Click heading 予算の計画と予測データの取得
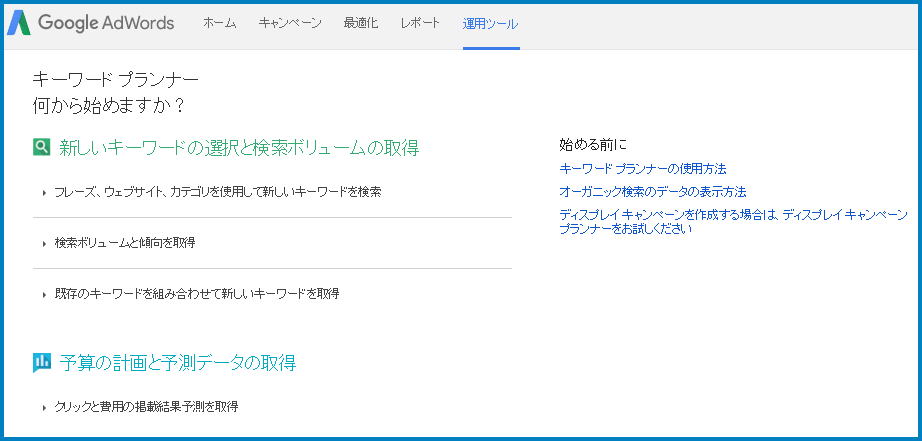Screen dimensions: 922x441 [178, 363]
